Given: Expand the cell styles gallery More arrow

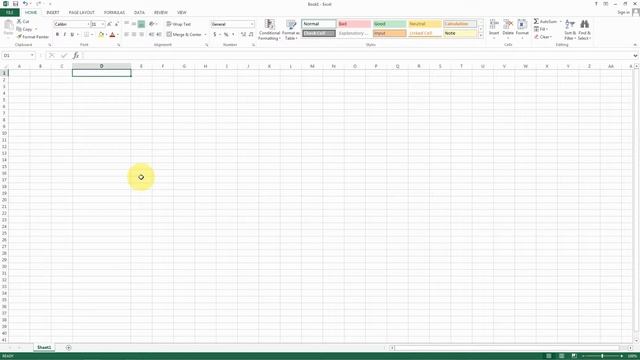Looking at the screenshot, I should click(480, 36).
